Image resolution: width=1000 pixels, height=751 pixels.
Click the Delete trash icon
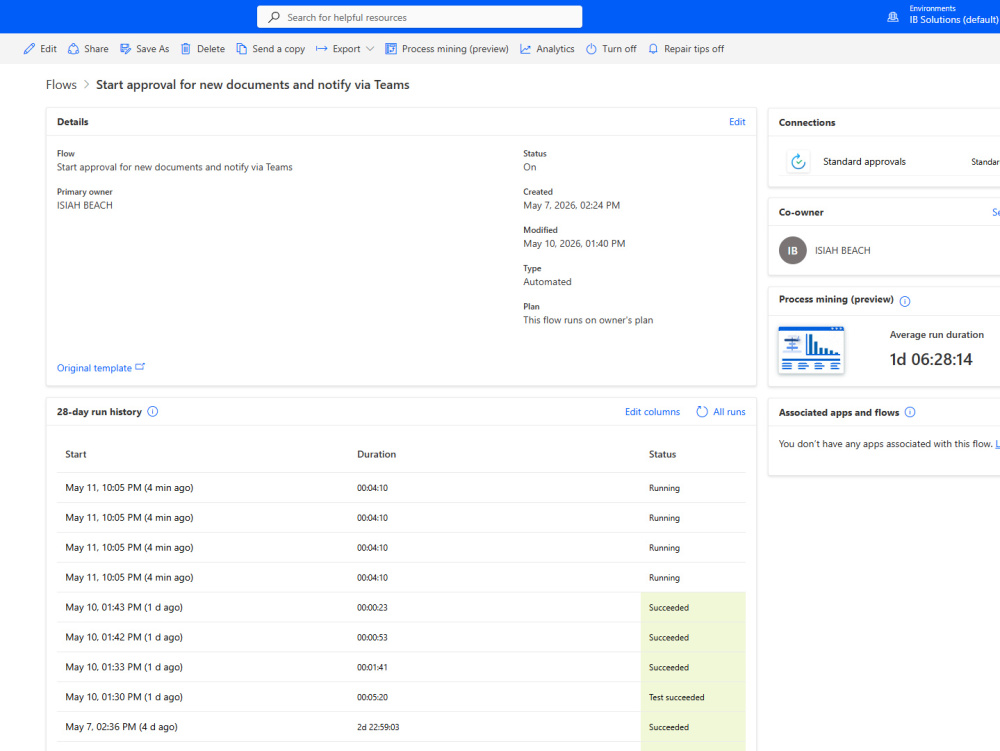point(186,49)
